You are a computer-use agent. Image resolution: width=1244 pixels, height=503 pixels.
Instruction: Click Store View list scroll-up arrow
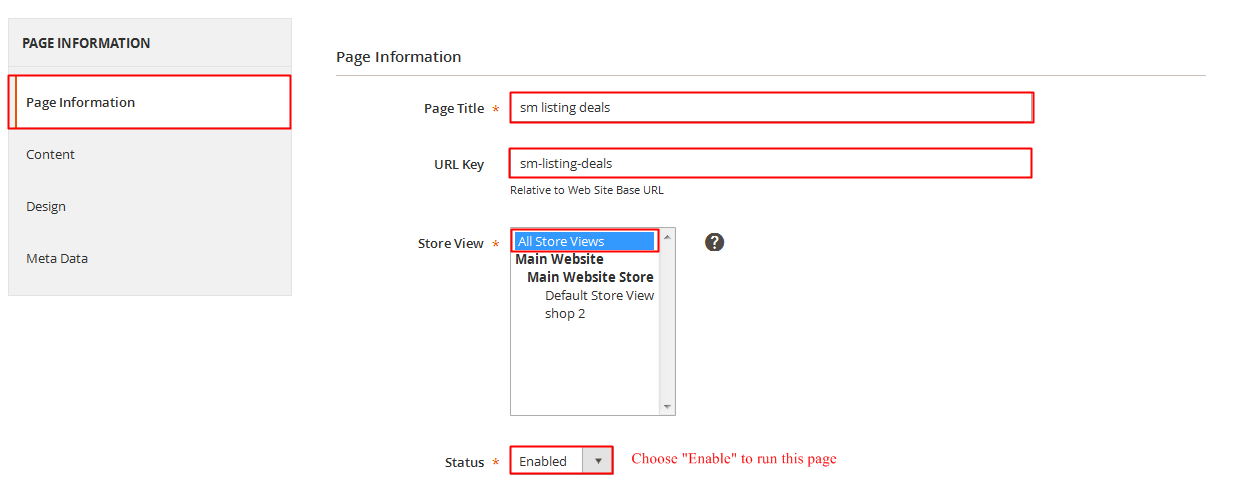click(x=667, y=237)
